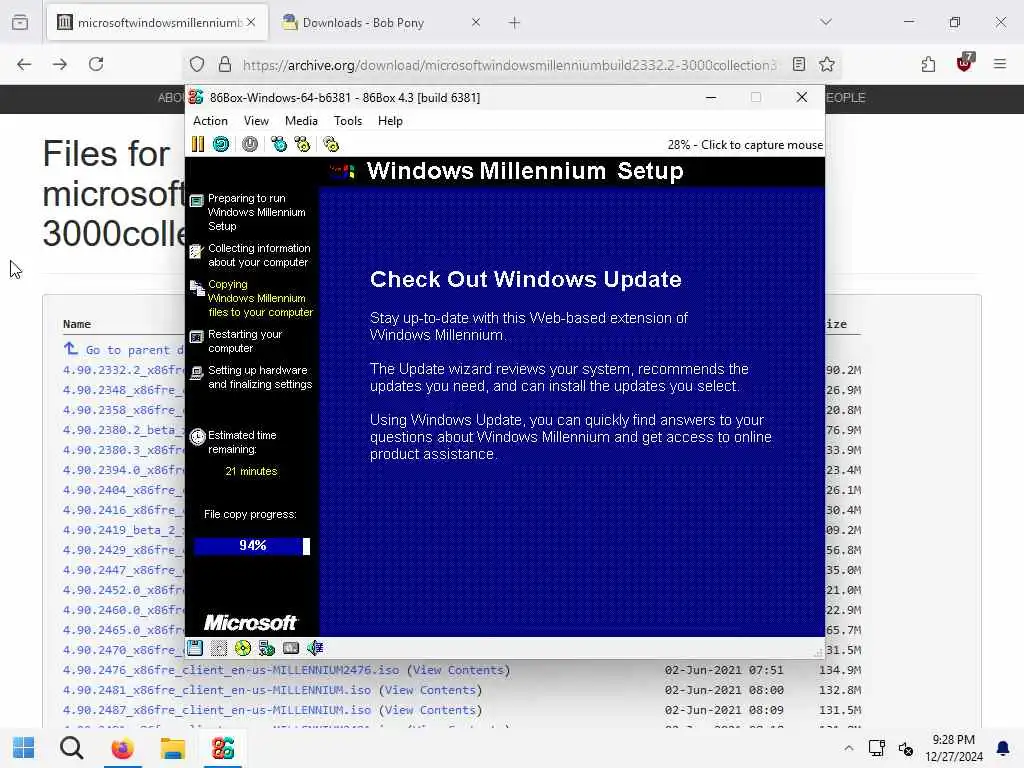
Task: Click the sound speaker status icon
Action: click(x=315, y=648)
